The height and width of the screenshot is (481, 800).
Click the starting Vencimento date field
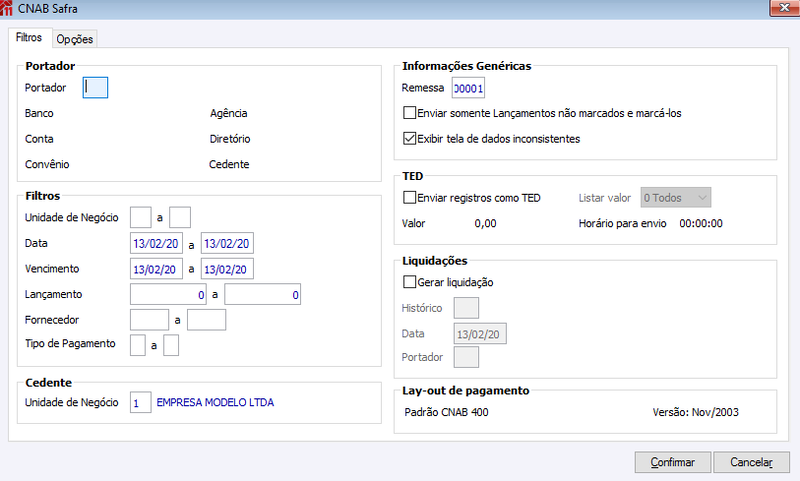(x=156, y=269)
